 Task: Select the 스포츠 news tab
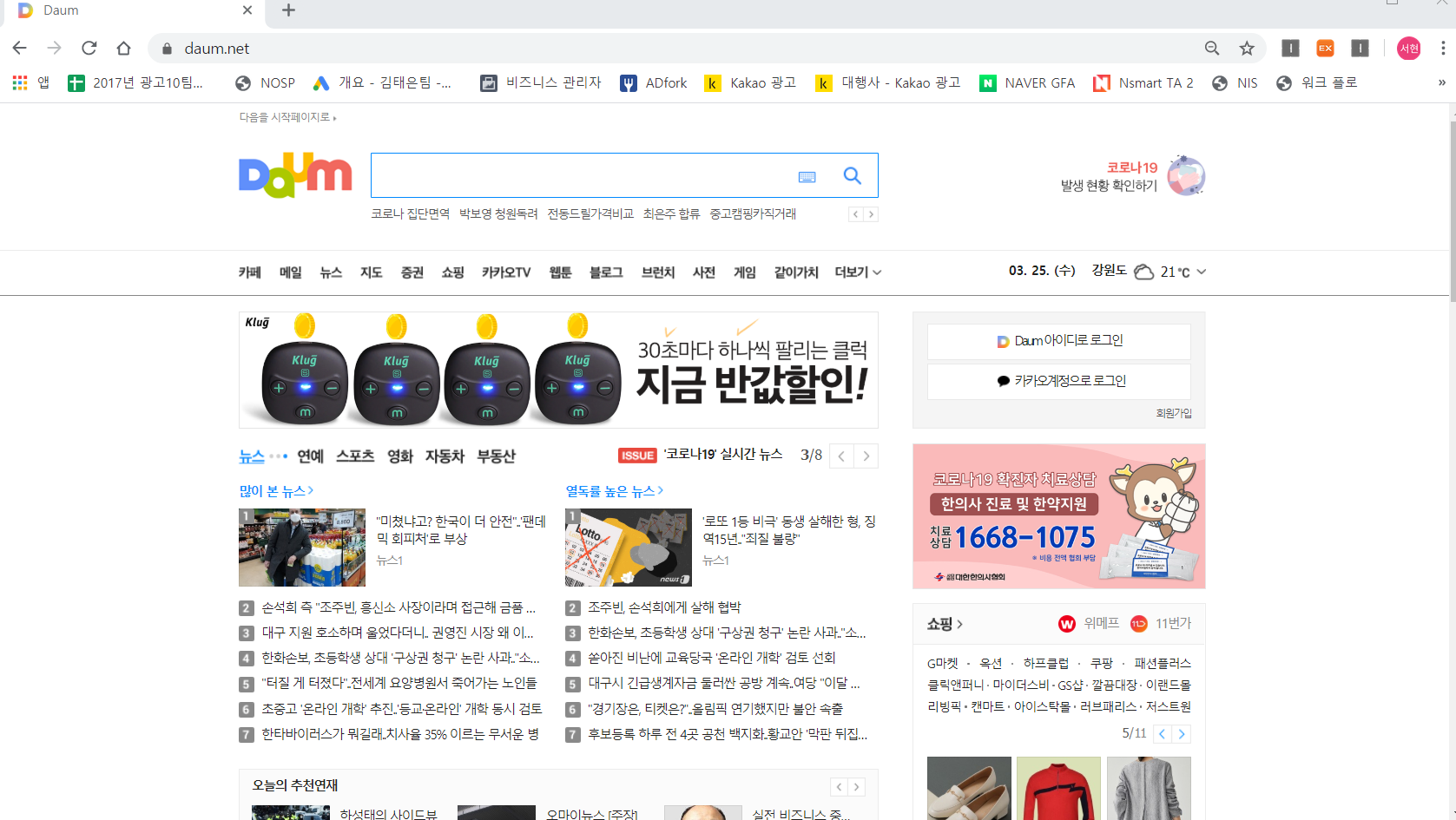point(355,456)
